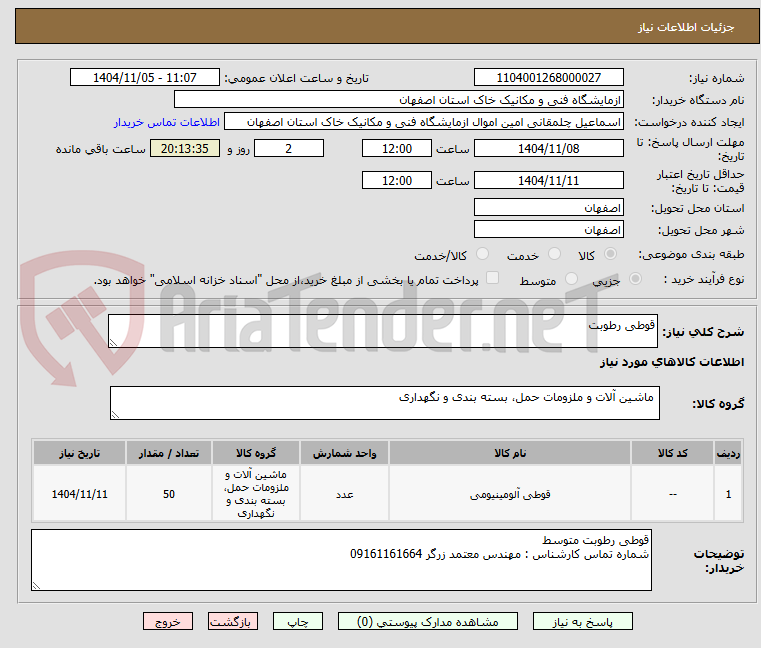Click the تعداد / مقدار column header
This screenshot has height=648, width=761.
(168, 453)
